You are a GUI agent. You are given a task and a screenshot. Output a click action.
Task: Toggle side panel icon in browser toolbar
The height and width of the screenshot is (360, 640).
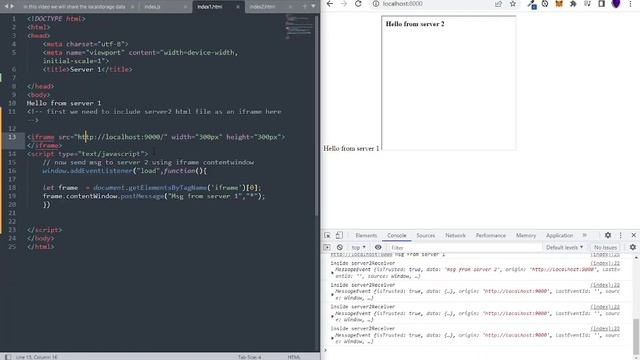(x=602, y=4)
